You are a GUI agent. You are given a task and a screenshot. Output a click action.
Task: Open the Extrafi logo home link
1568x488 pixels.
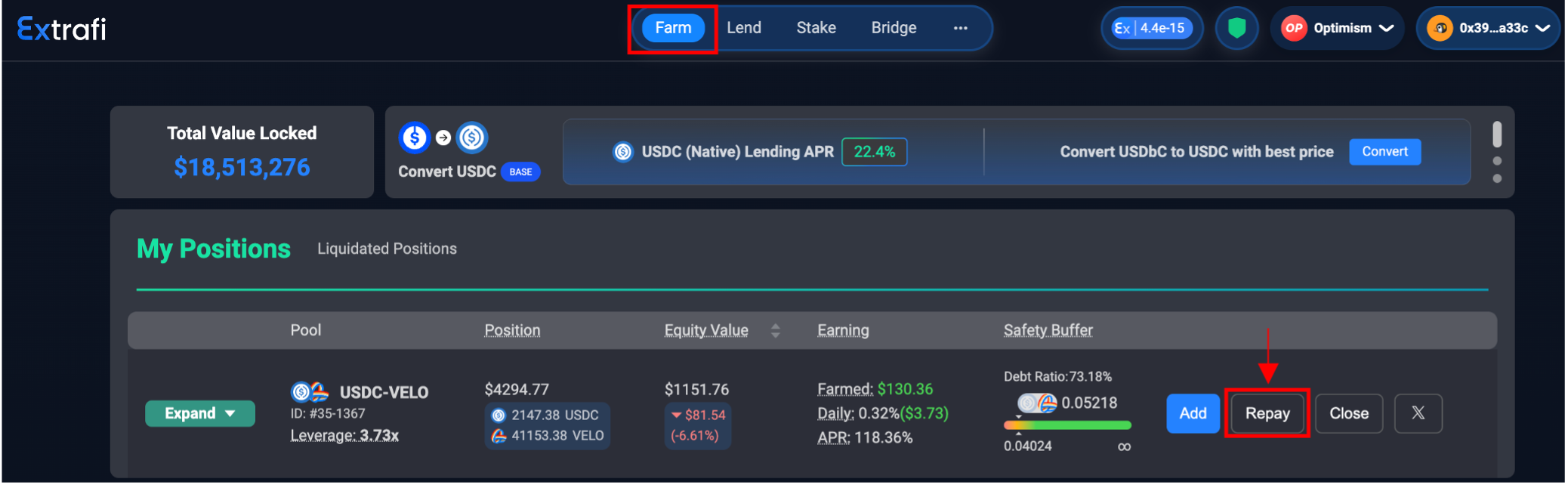pyautogui.click(x=61, y=29)
